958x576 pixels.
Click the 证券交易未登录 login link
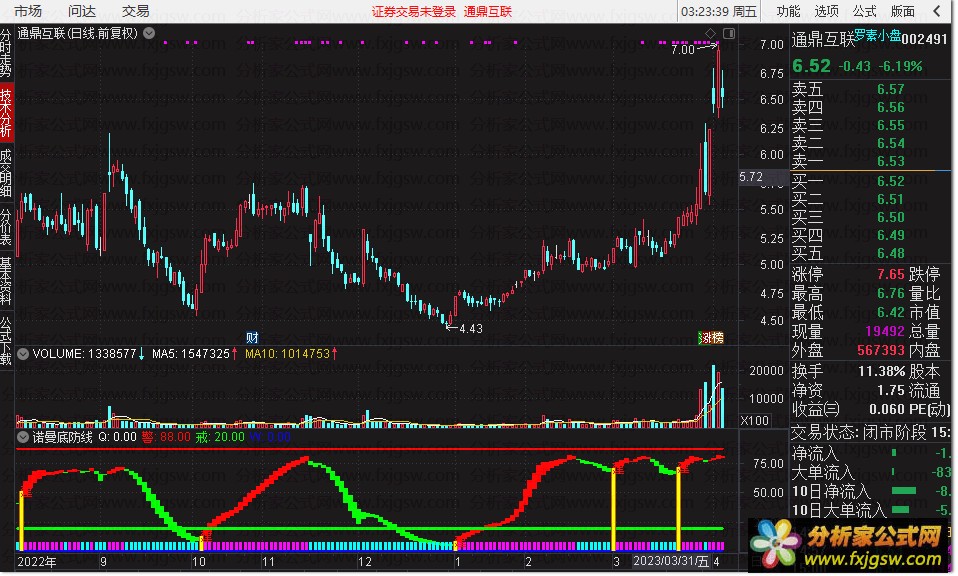click(414, 11)
